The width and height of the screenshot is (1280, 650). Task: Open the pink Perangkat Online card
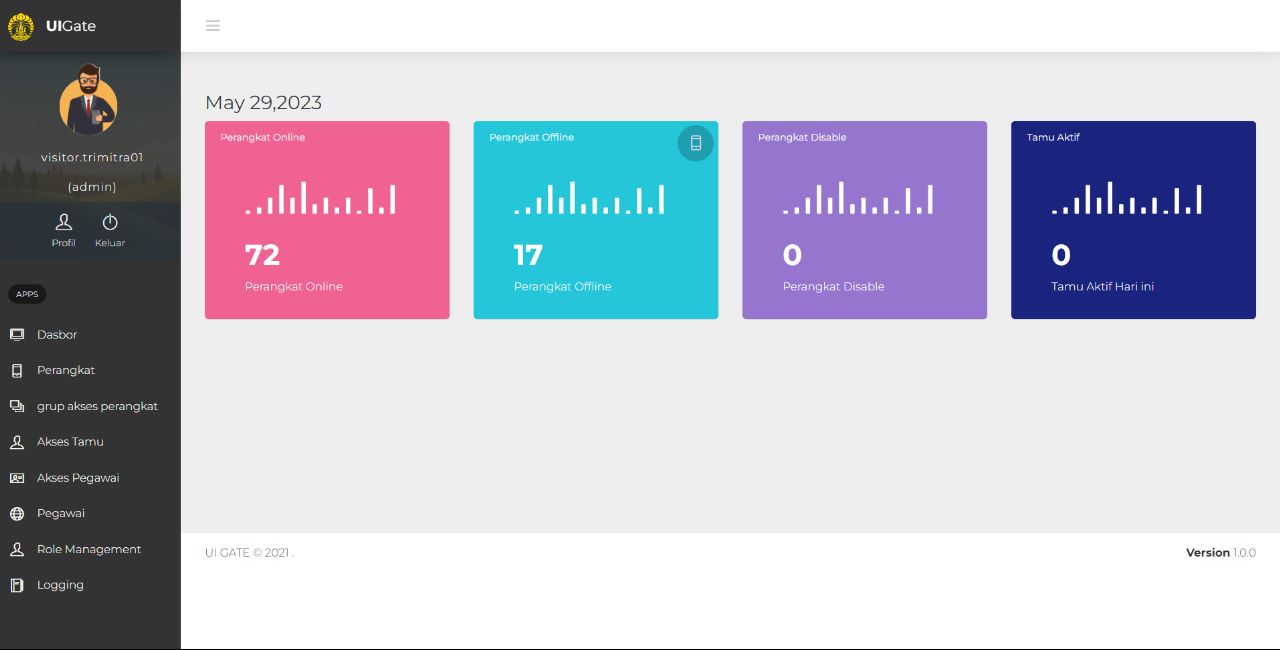pos(327,220)
